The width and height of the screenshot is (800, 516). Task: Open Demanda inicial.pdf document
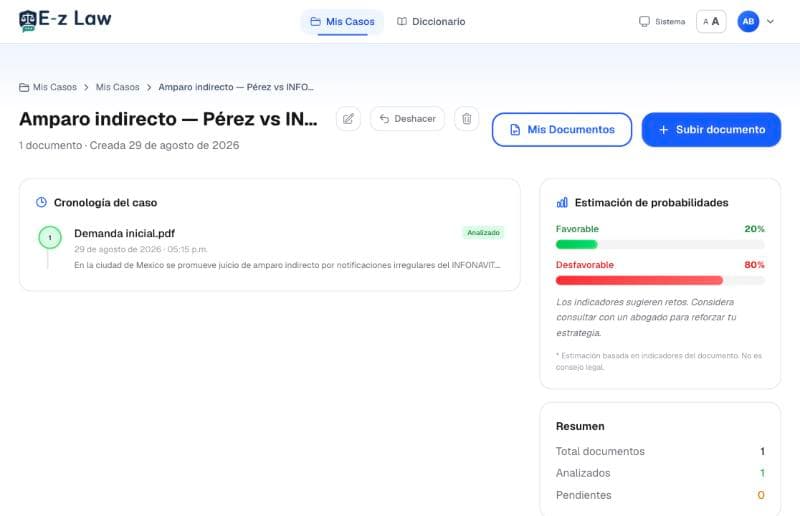pyautogui.click(x=124, y=233)
